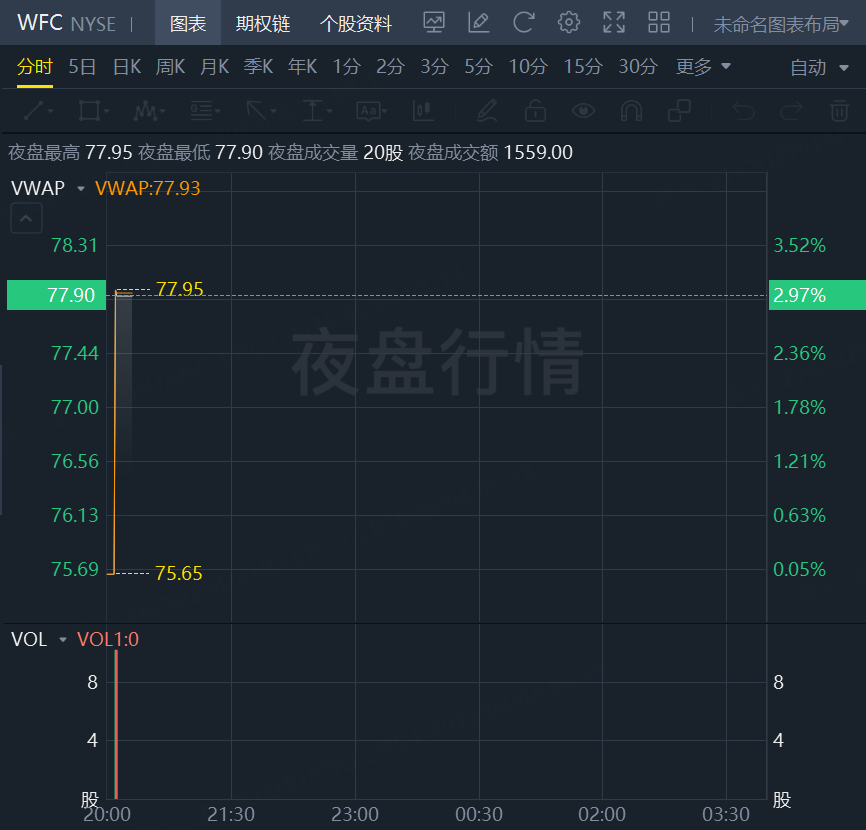Screen dimensions: 866x830
Task: Select the 月K timeframe
Action: pyautogui.click(x=214, y=67)
